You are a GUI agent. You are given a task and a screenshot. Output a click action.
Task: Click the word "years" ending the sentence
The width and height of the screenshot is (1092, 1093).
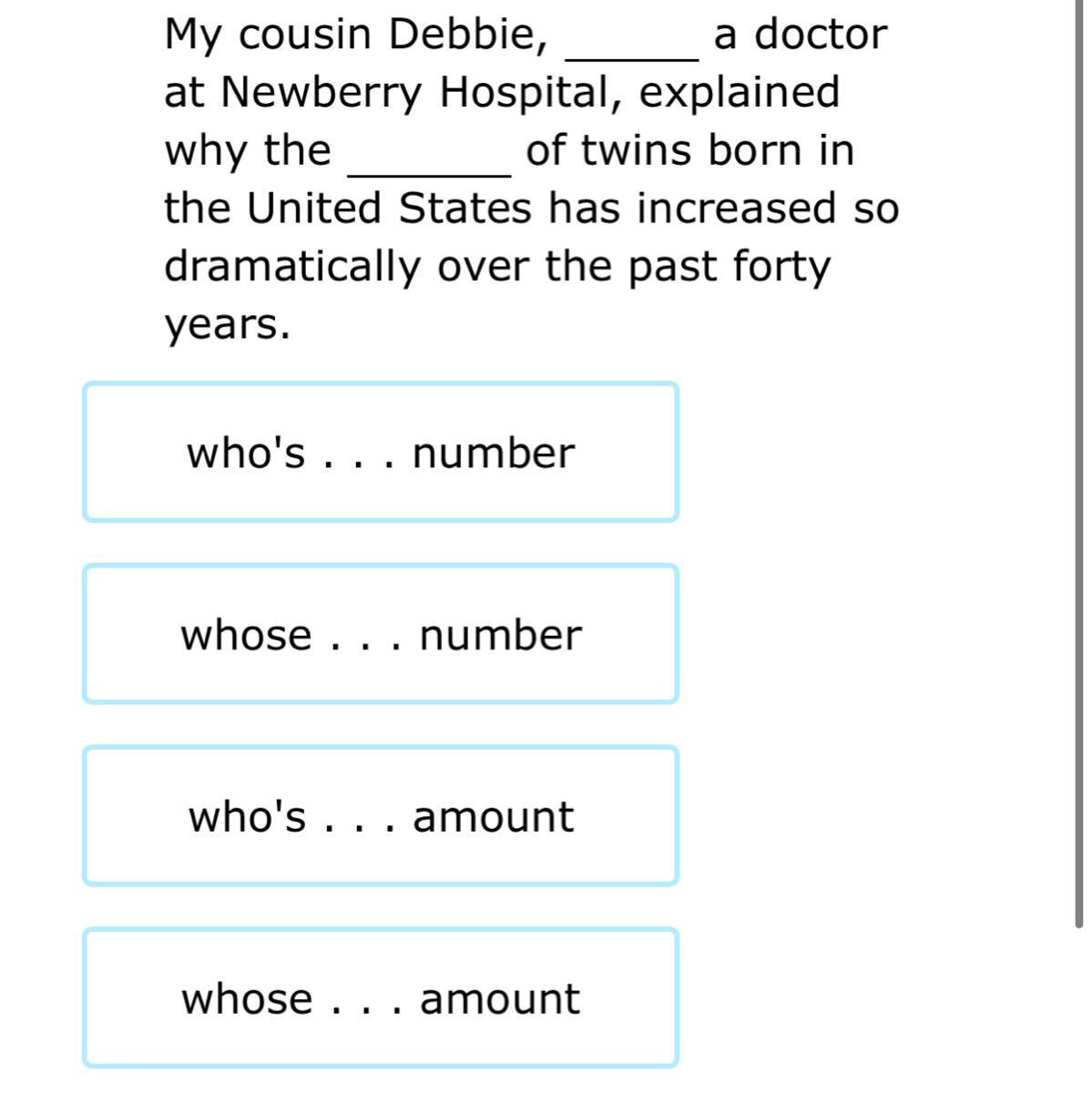226,325
